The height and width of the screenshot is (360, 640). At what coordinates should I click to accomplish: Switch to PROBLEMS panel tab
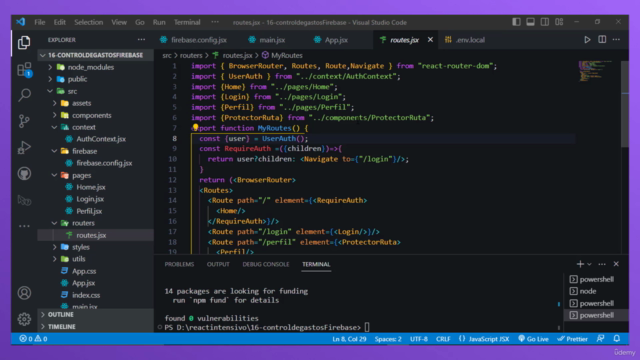179,264
